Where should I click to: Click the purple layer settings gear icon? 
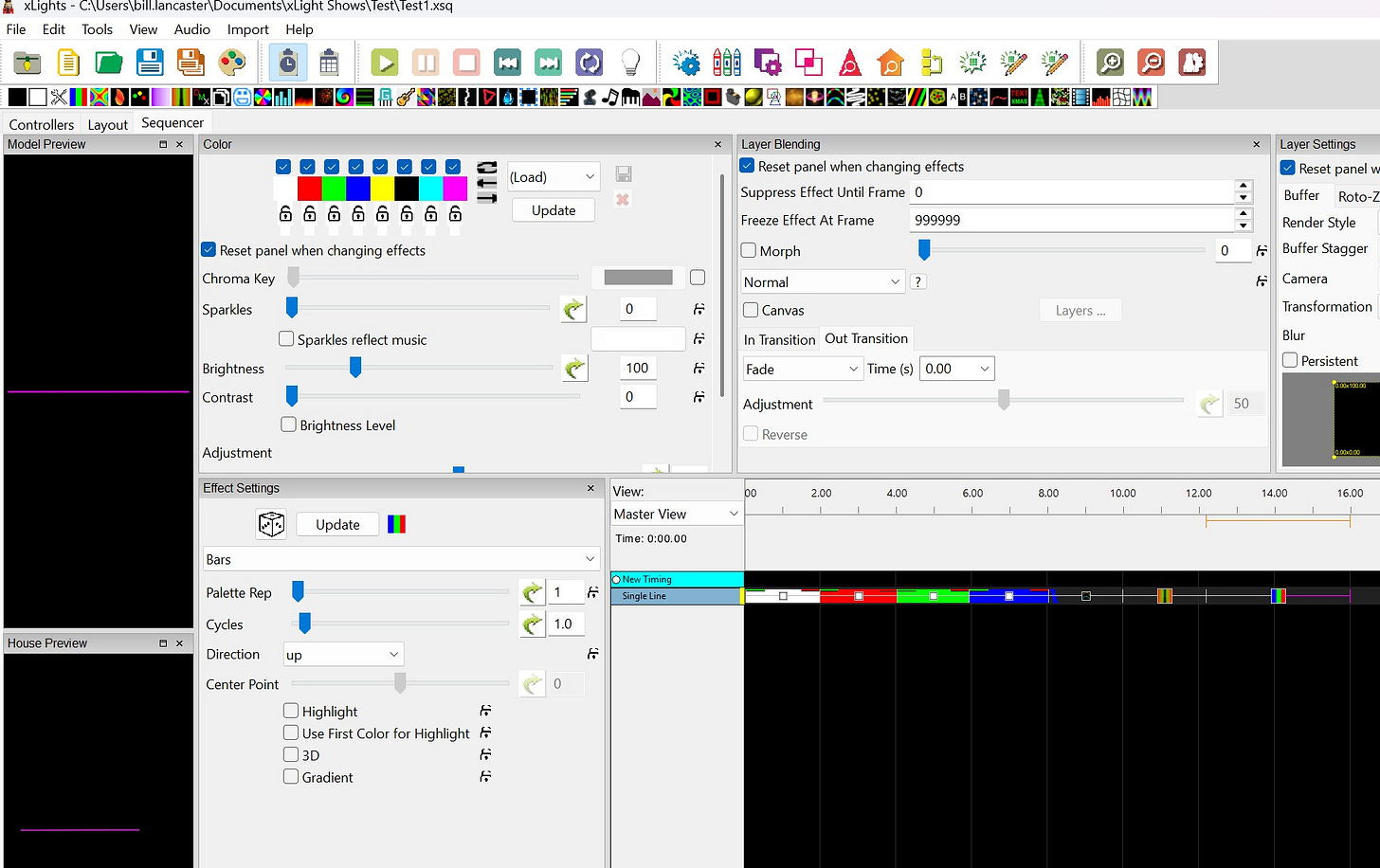click(768, 63)
